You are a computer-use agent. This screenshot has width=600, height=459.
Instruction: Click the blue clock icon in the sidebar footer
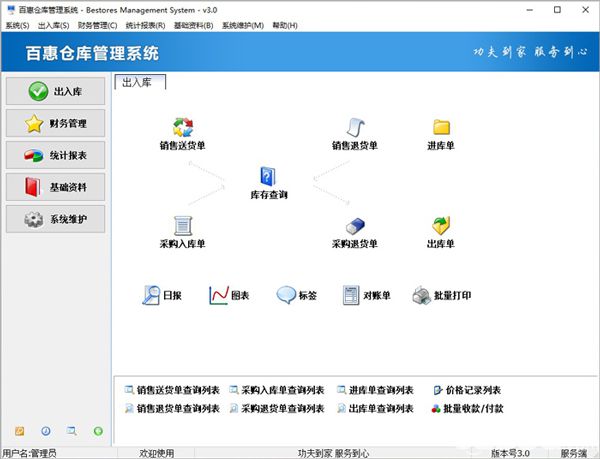point(46,431)
